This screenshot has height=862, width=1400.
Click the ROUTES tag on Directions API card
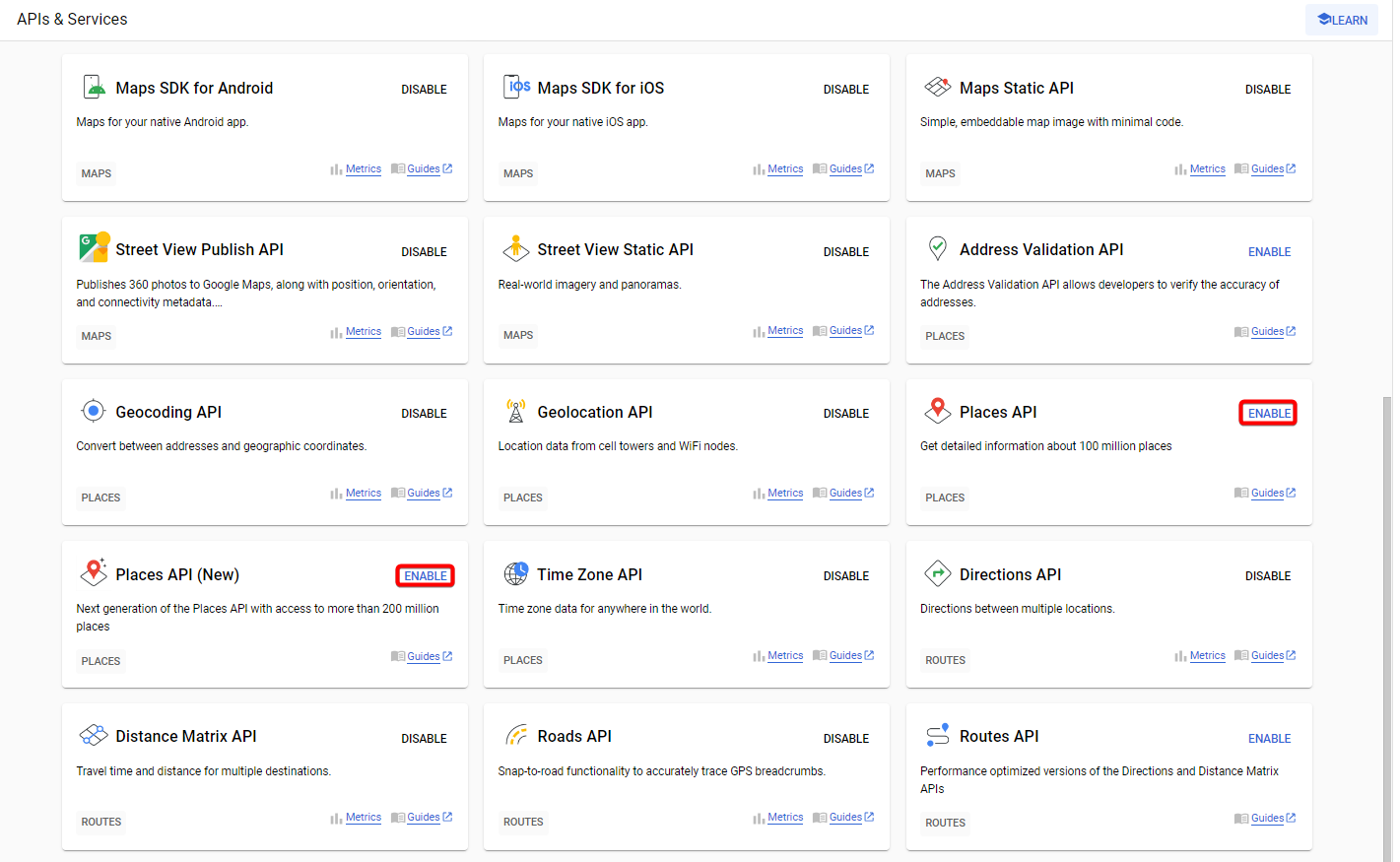(945, 660)
